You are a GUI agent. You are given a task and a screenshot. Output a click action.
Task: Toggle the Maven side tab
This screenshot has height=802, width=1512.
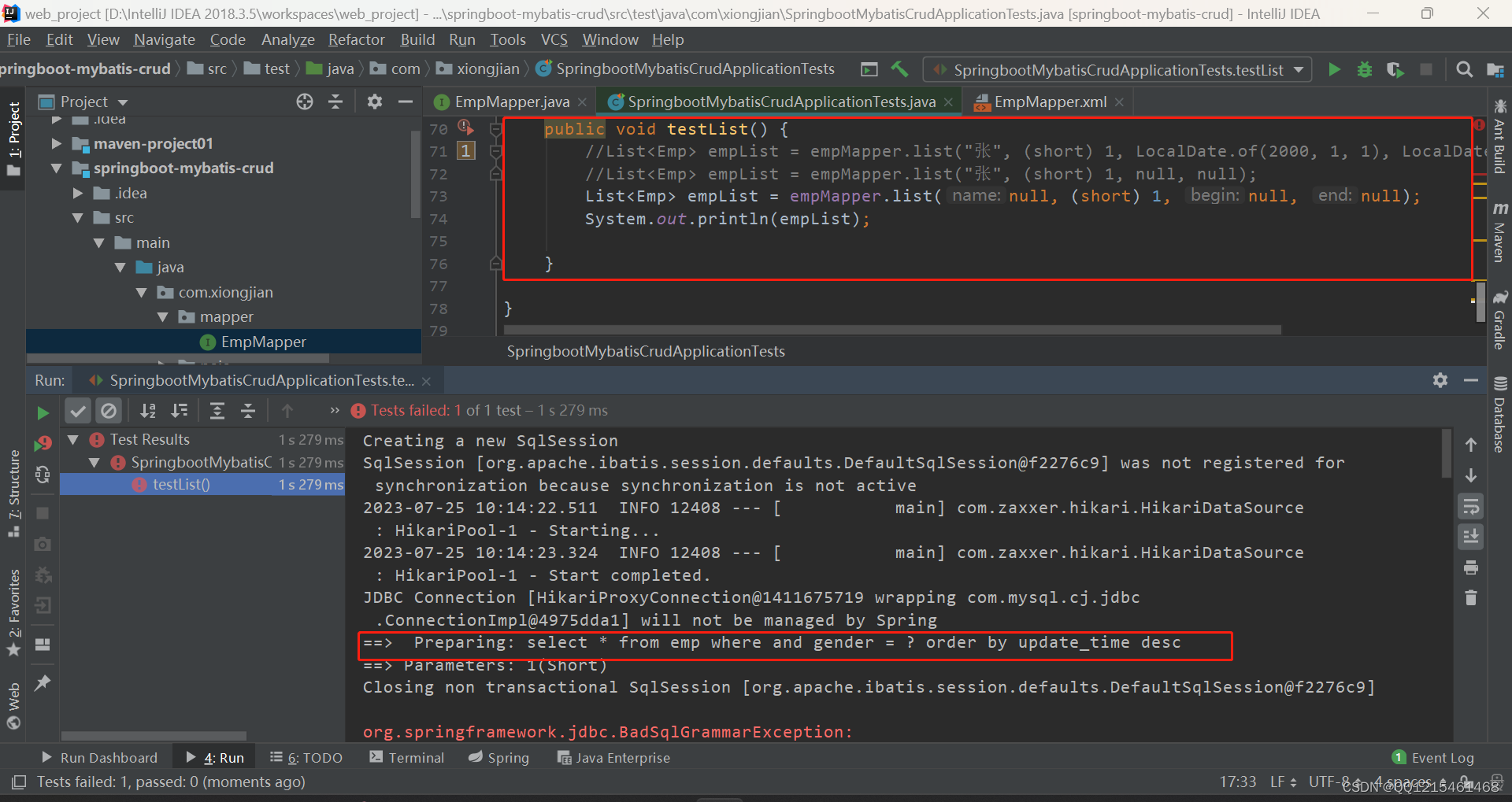pos(1499,232)
